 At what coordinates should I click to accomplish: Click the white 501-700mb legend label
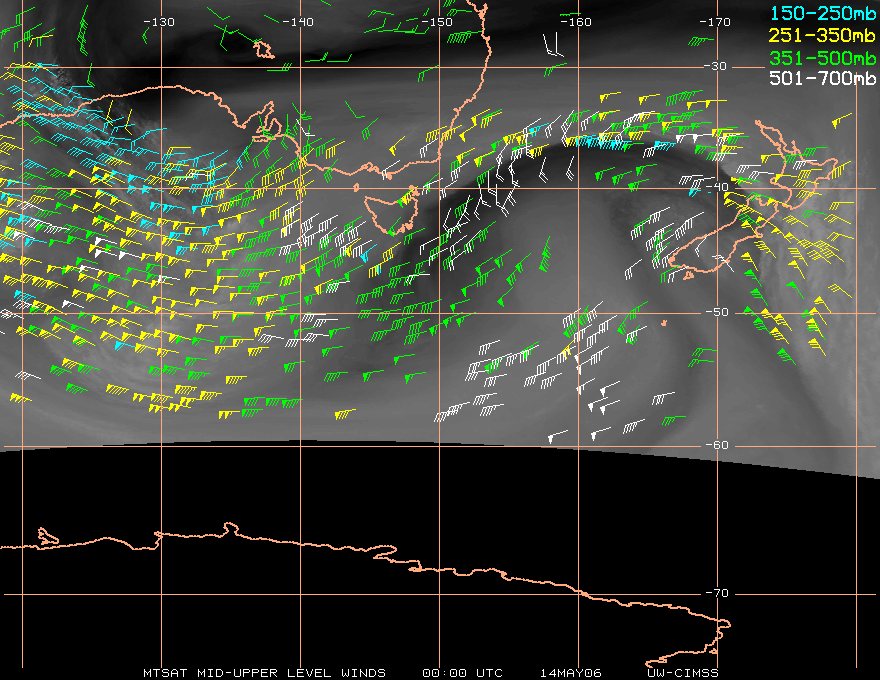pos(822,78)
